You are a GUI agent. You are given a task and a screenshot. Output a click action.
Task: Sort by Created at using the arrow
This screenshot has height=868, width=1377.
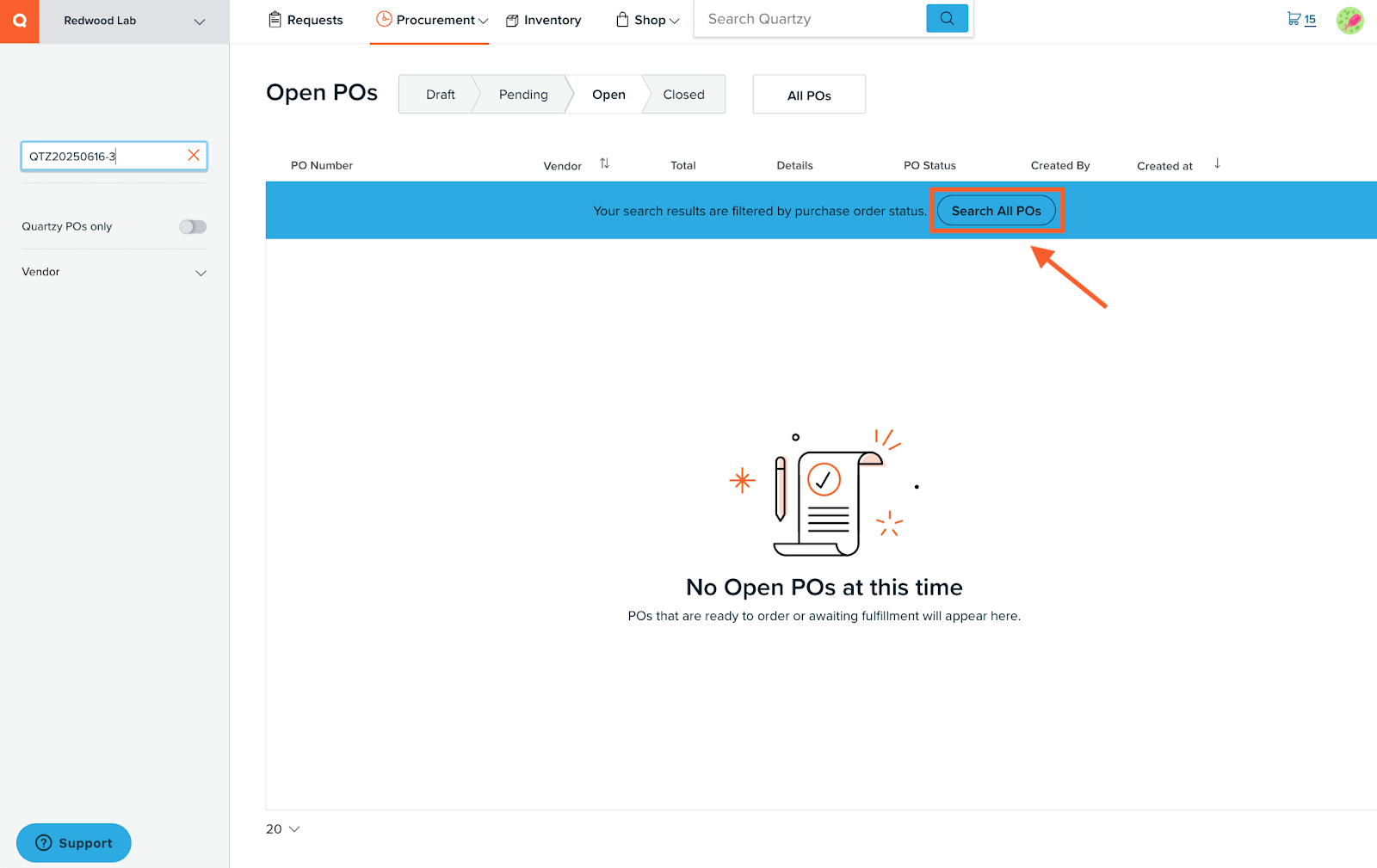click(1217, 163)
